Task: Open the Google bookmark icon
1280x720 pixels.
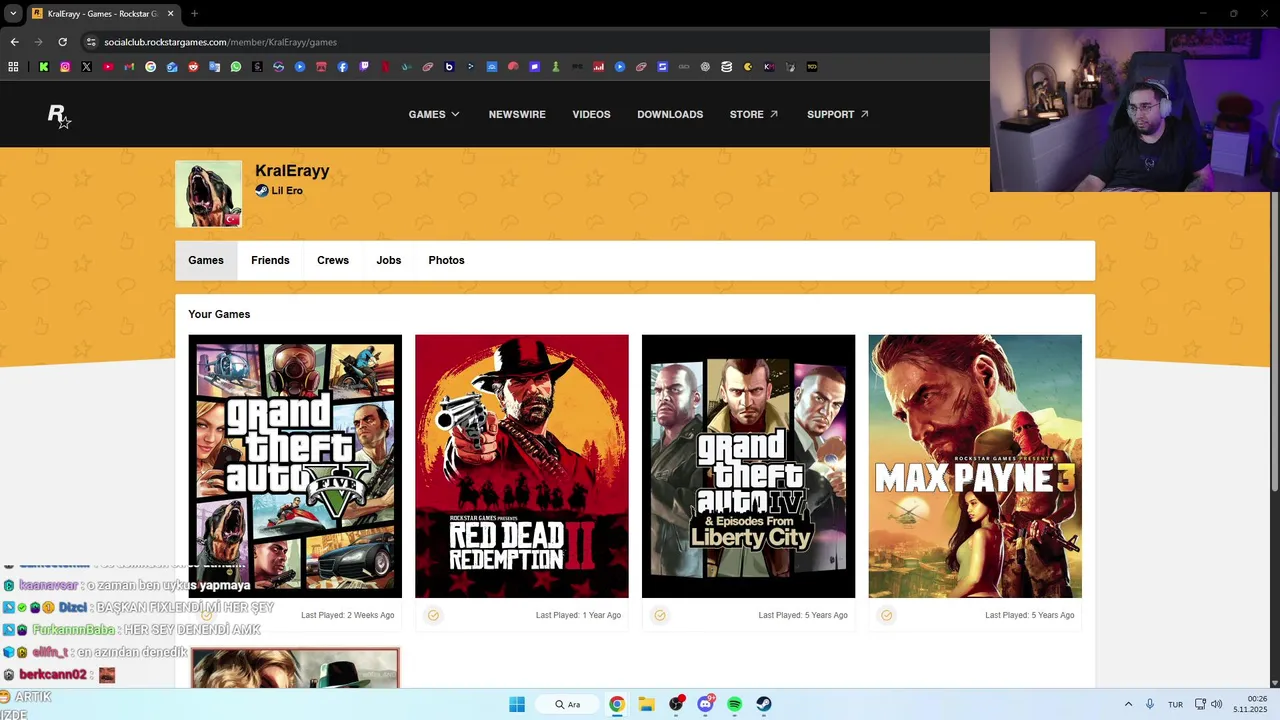Action: click(150, 67)
